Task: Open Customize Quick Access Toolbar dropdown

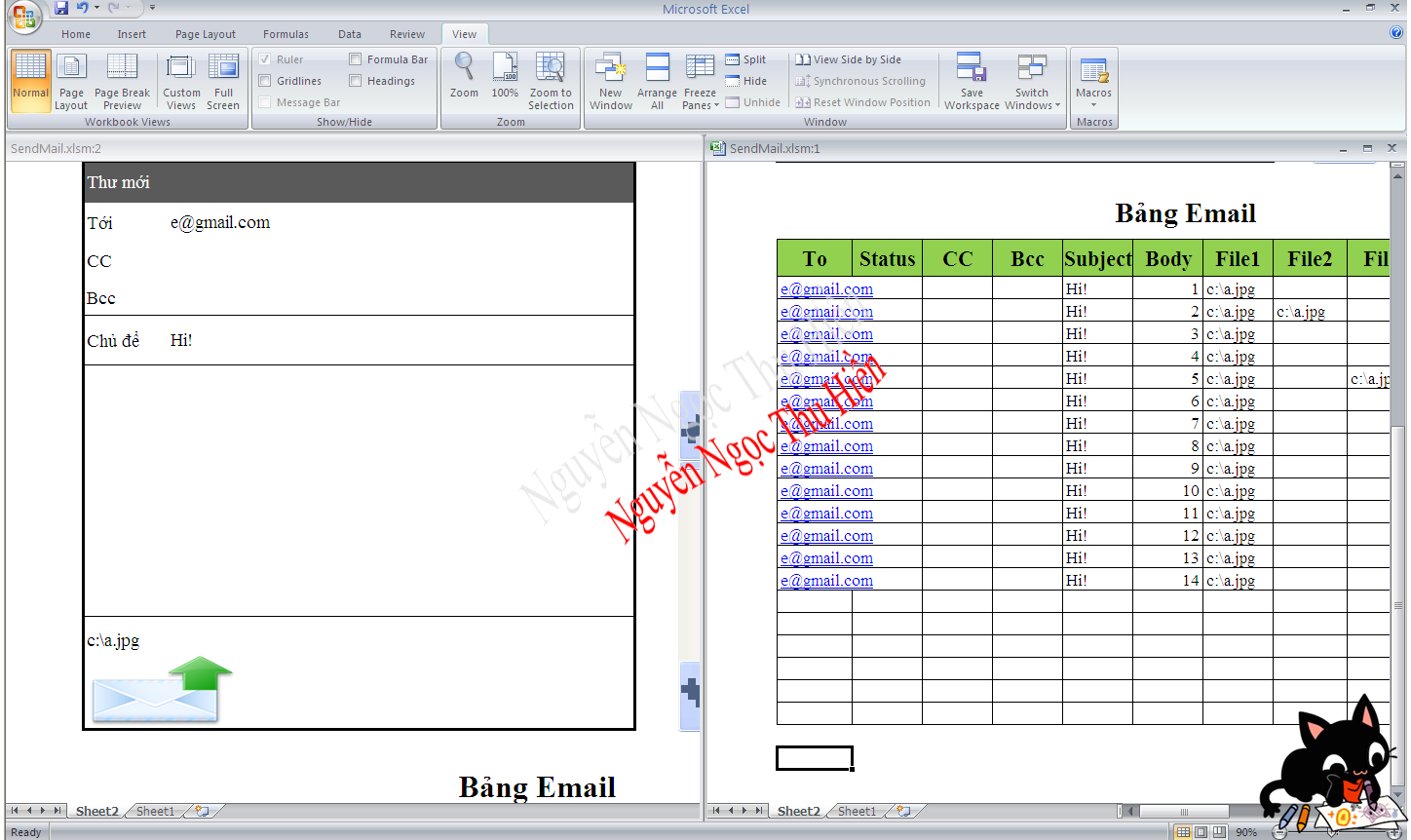Action: pos(152,8)
